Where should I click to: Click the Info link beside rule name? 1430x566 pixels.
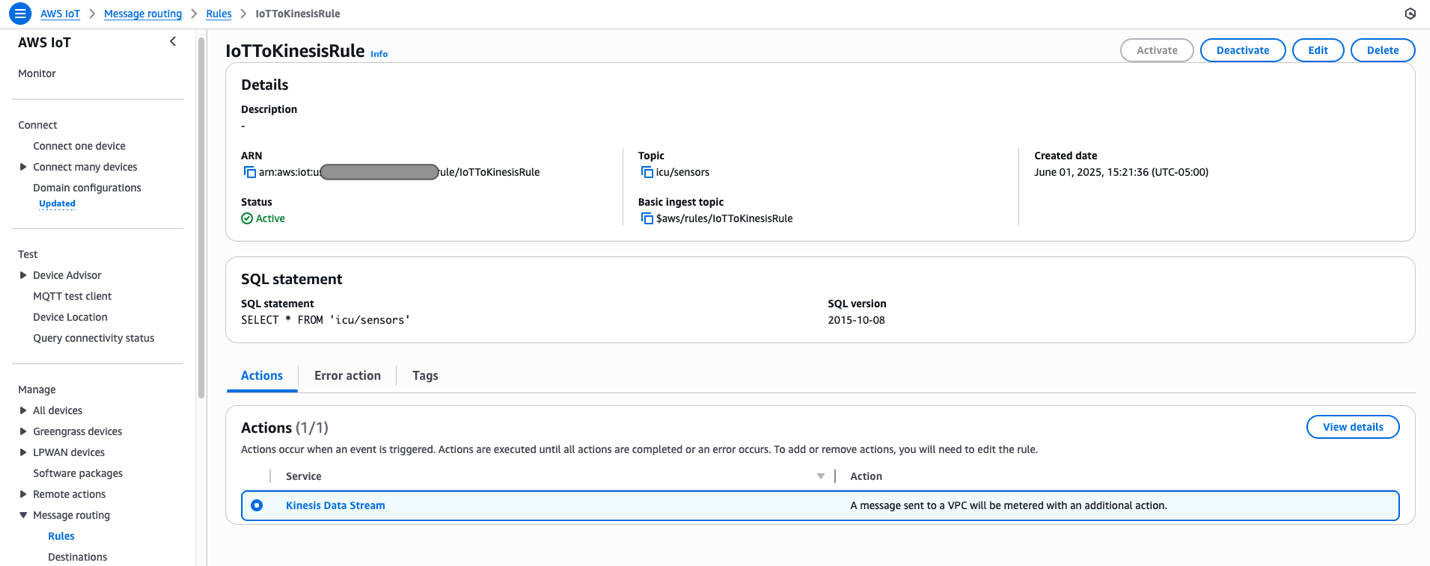coord(379,54)
